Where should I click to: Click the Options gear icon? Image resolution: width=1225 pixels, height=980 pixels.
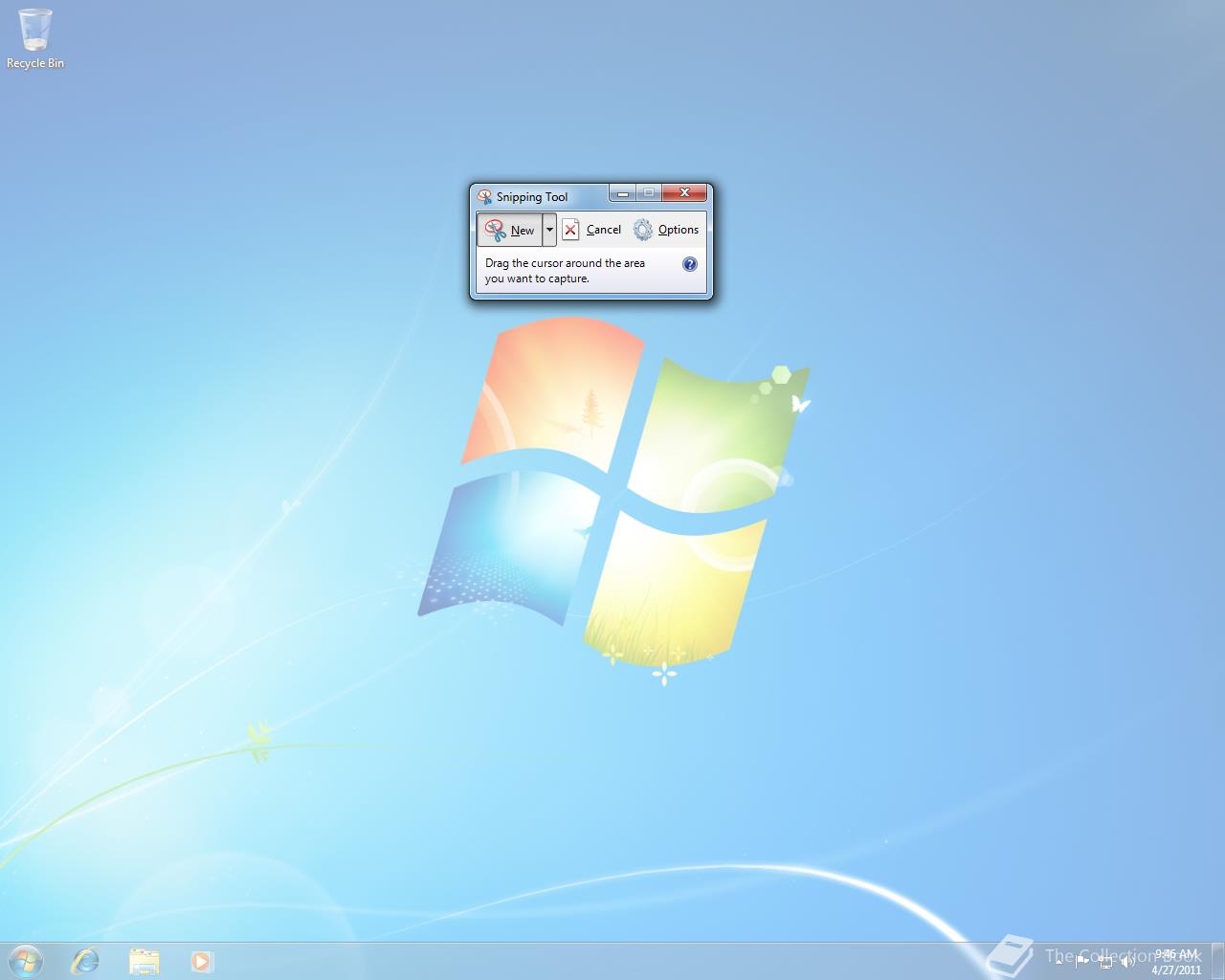point(643,229)
